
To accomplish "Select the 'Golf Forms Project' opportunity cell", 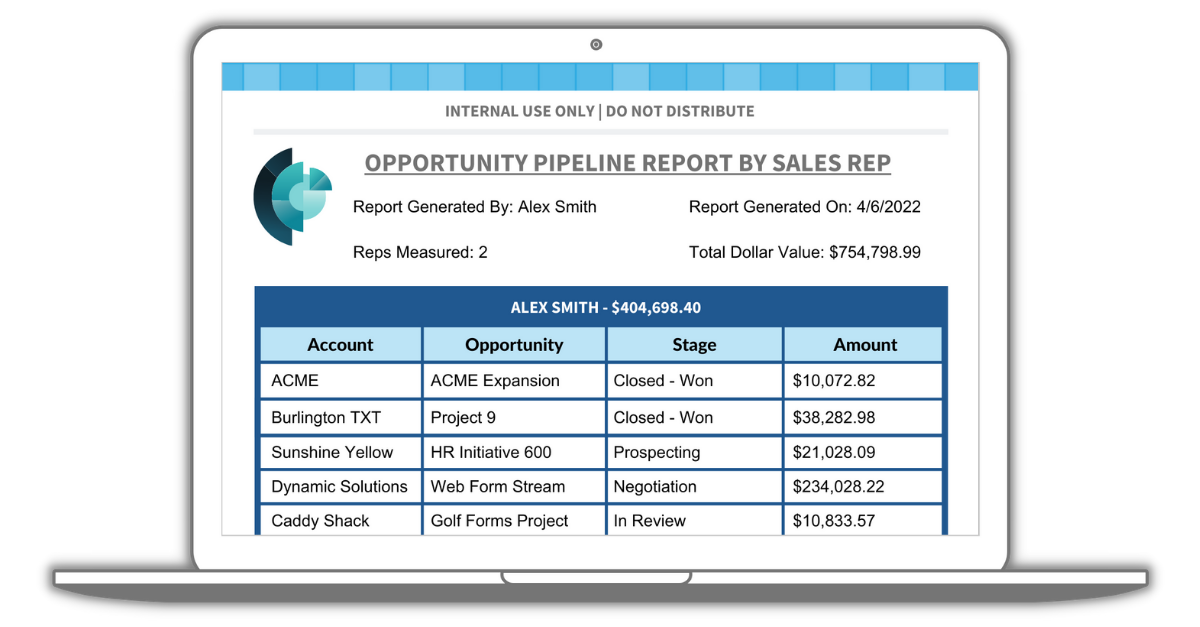I will [x=514, y=520].
